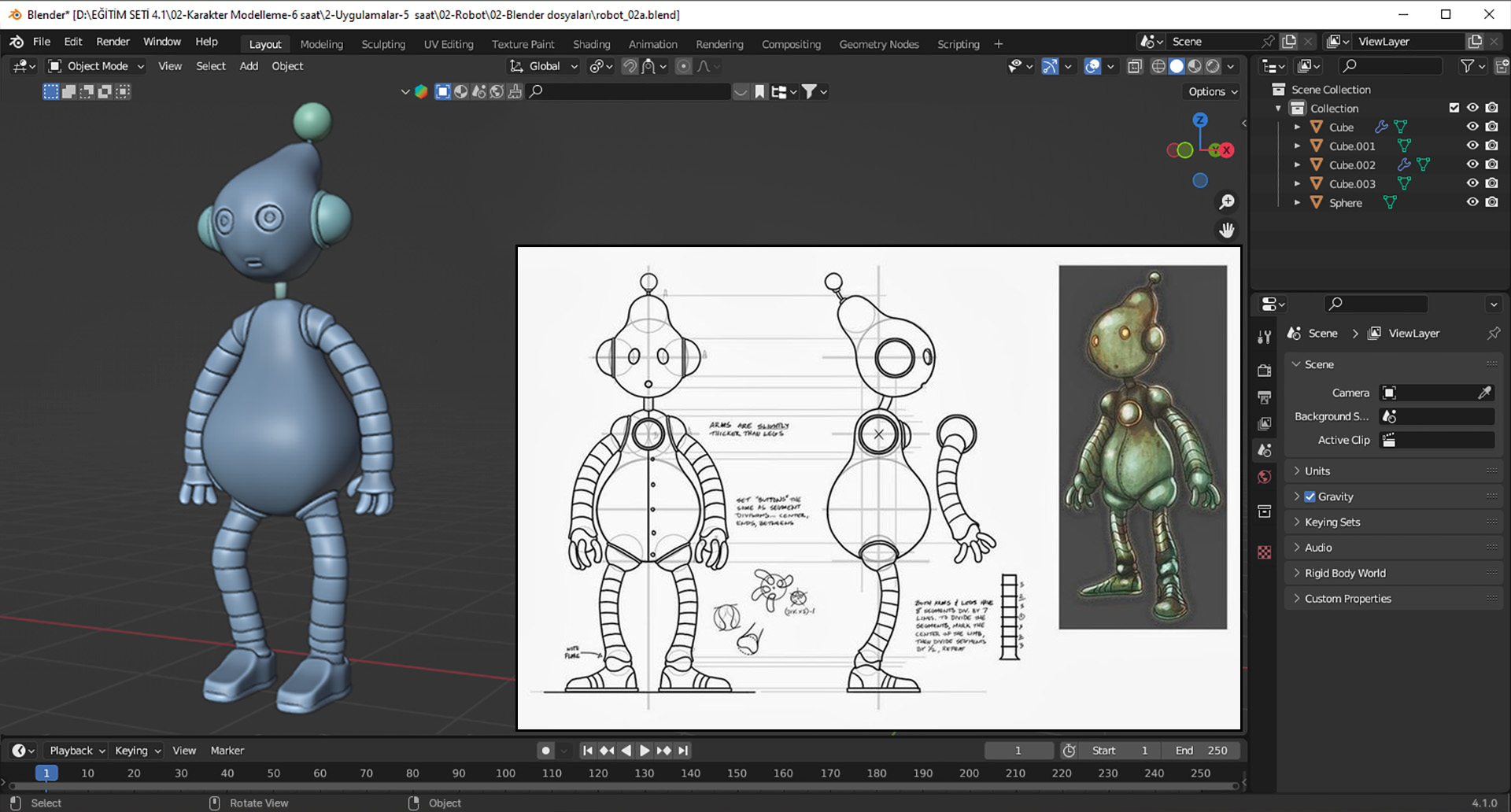Disable Sphere renderability via camera toggle
Screen dimensions: 1511x812
point(1491,202)
